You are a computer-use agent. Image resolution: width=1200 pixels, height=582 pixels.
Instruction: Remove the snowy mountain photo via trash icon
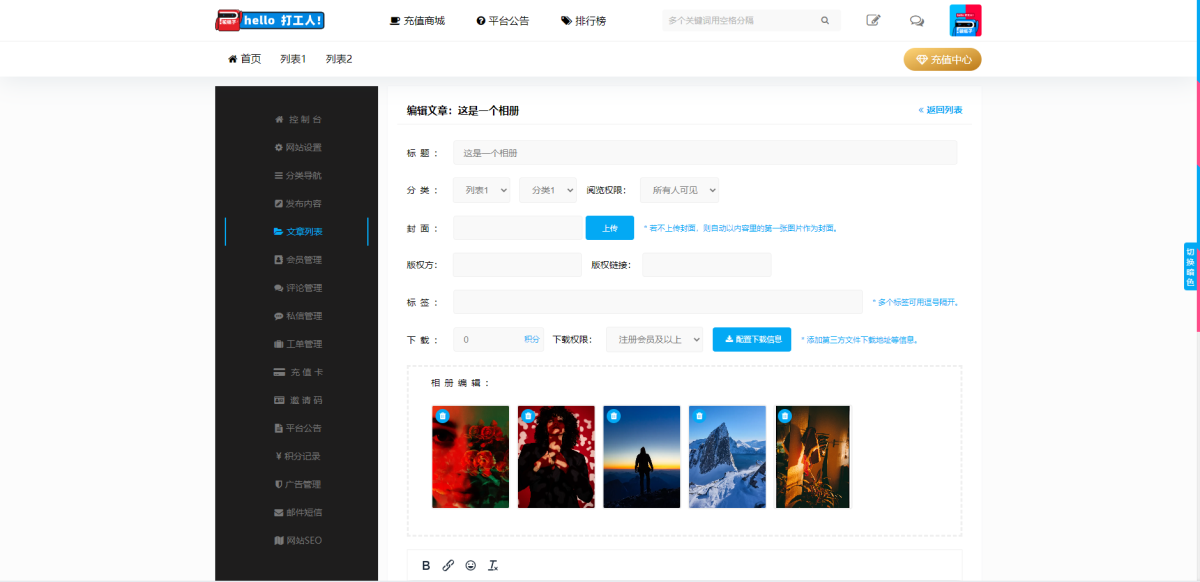(x=699, y=416)
